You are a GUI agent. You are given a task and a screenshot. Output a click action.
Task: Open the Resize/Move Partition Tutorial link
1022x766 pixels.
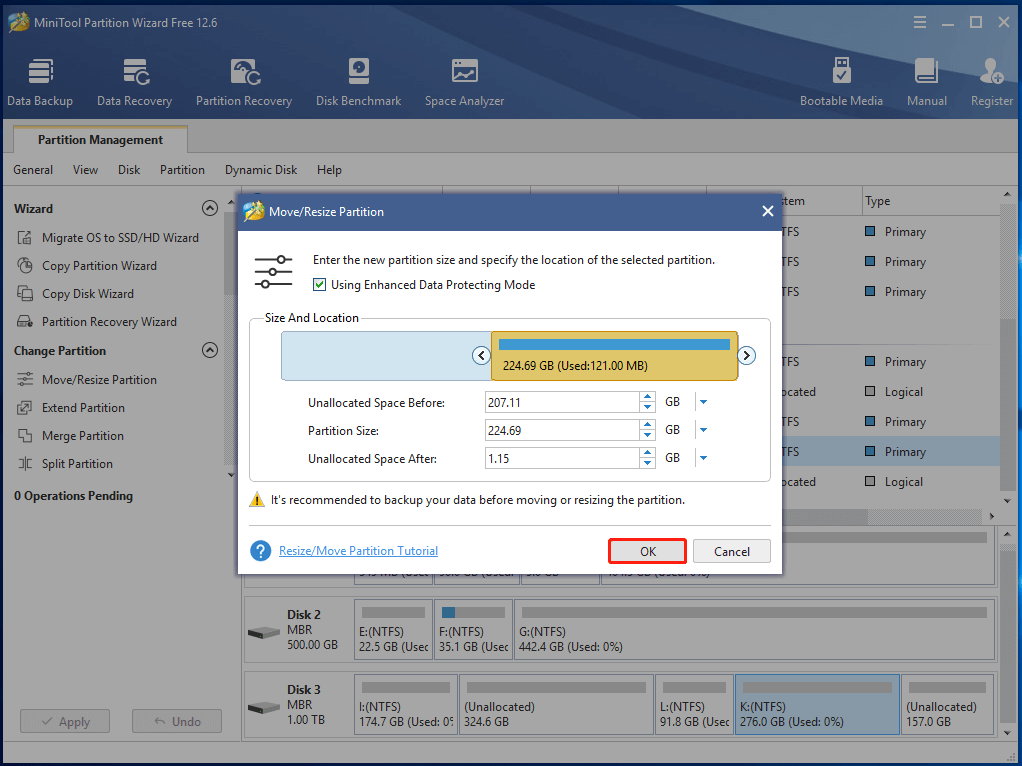(358, 551)
